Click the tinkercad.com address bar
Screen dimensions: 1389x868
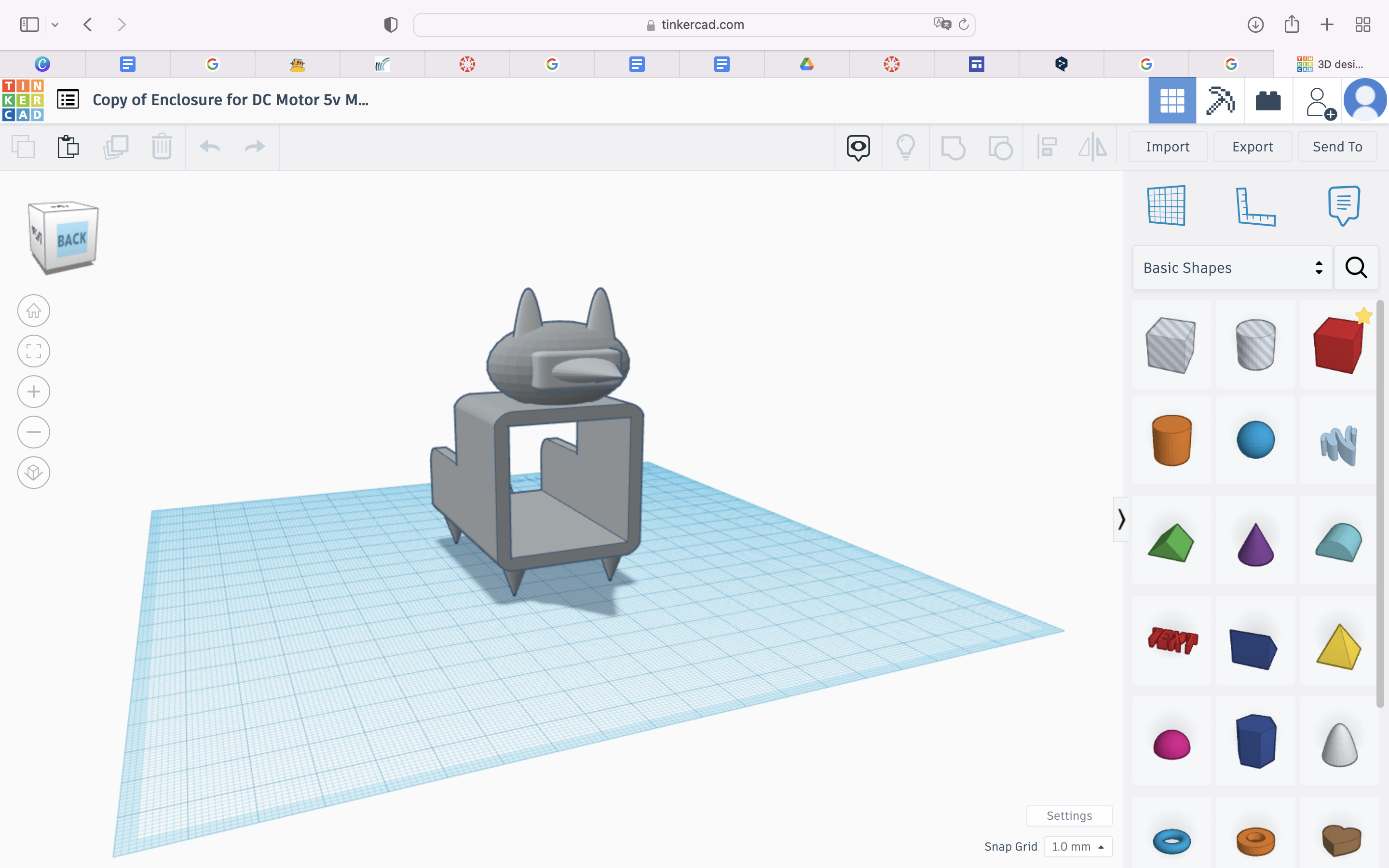694,25
